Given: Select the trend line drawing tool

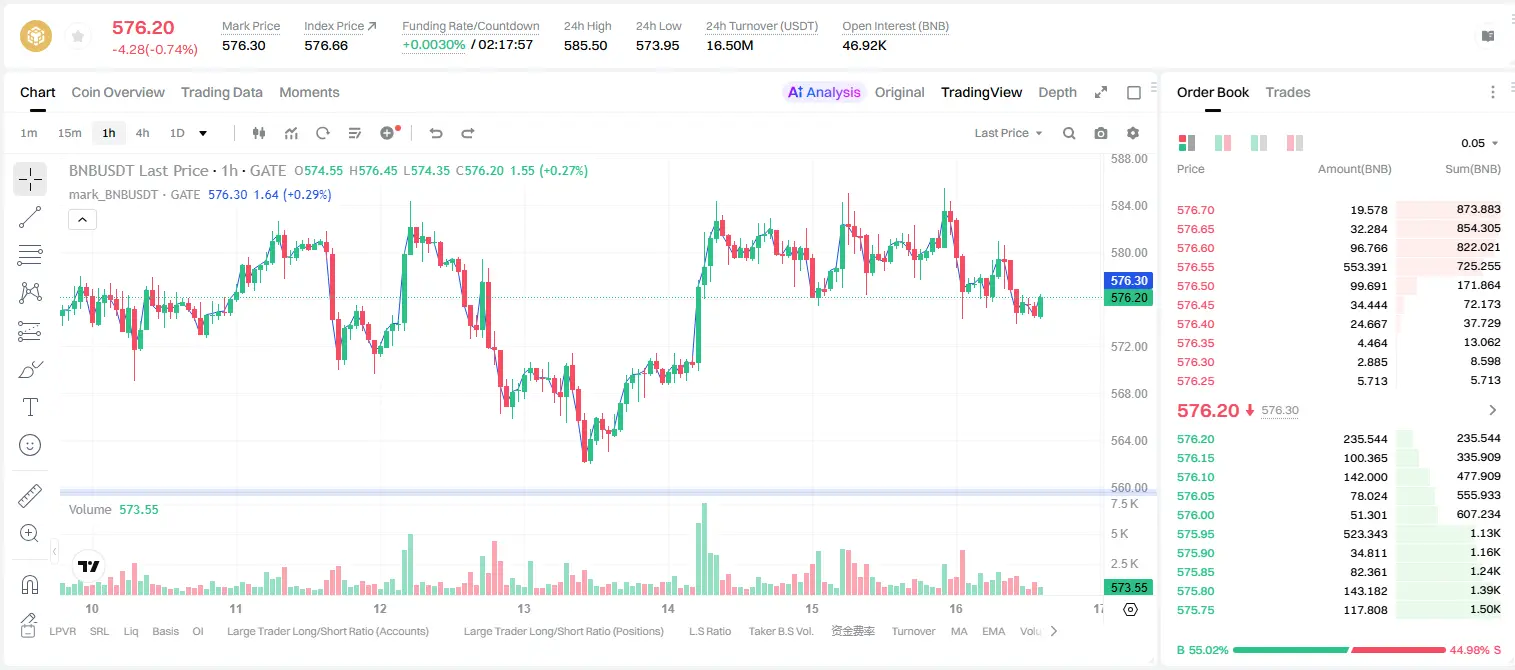Looking at the screenshot, I should (x=30, y=217).
